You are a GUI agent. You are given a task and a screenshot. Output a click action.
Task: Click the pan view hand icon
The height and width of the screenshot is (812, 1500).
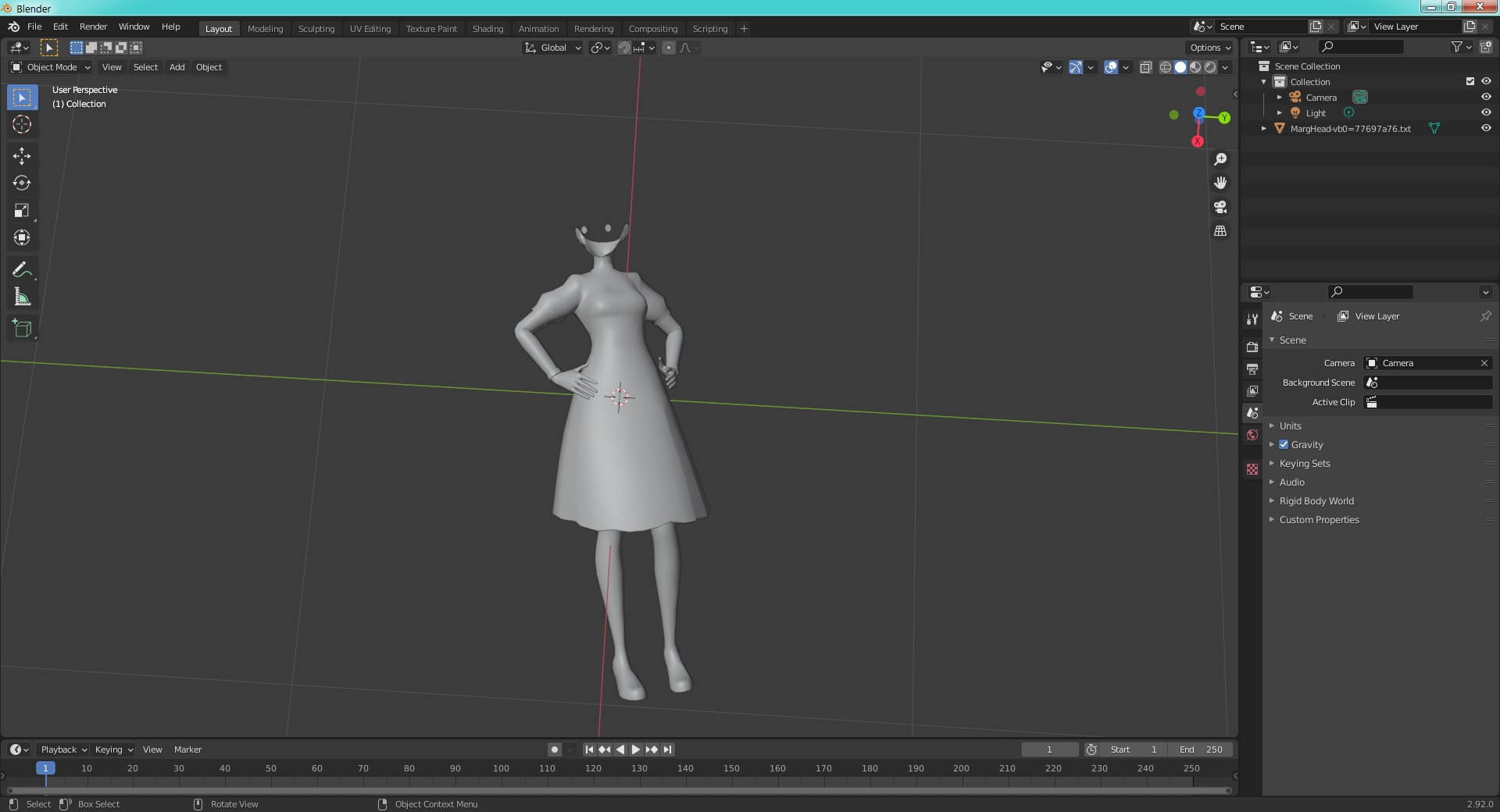click(1220, 183)
